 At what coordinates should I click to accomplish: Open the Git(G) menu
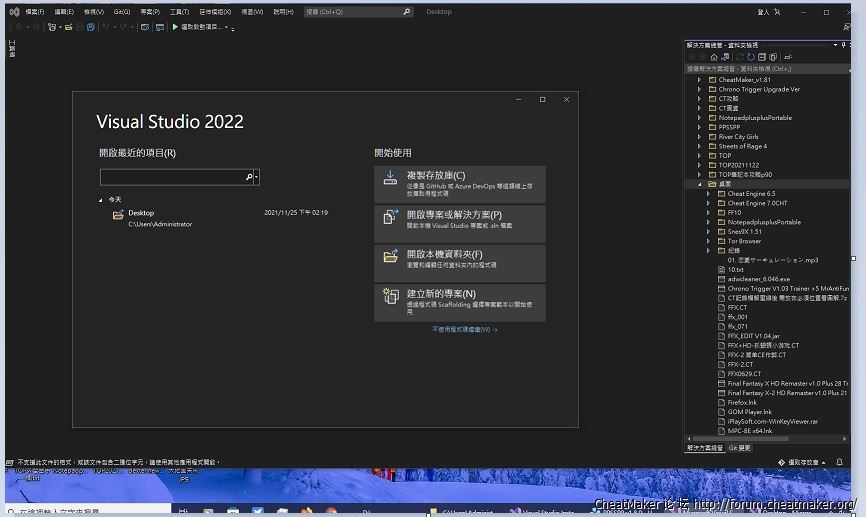[121, 12]
